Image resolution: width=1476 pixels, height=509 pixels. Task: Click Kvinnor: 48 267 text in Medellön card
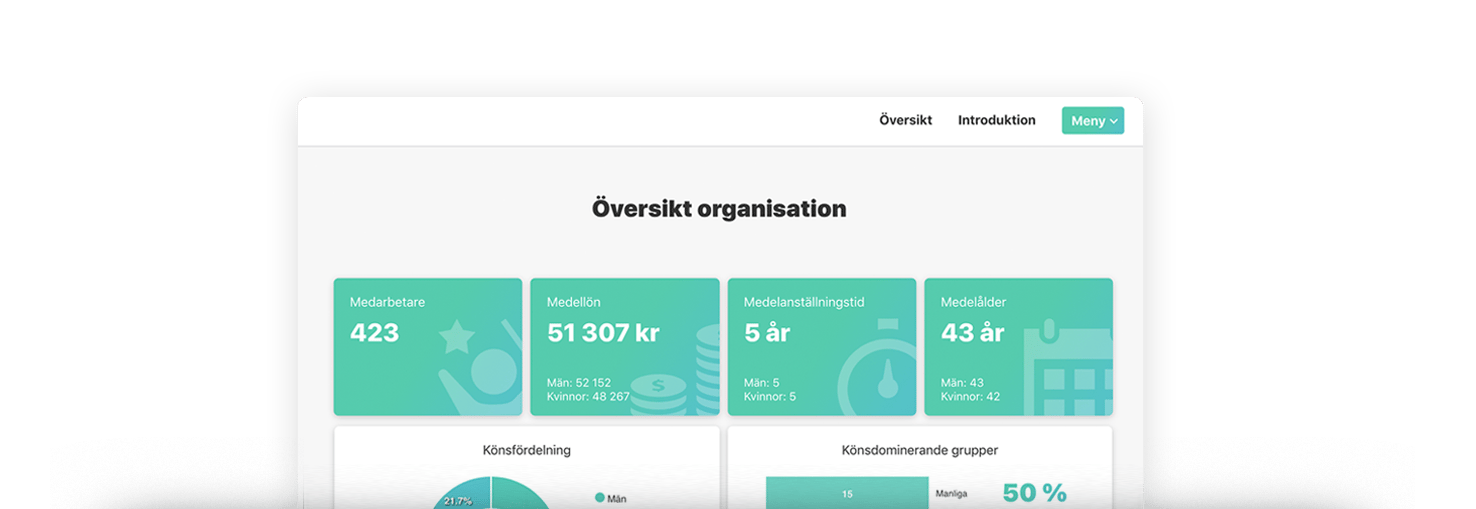tap(588, 397)
